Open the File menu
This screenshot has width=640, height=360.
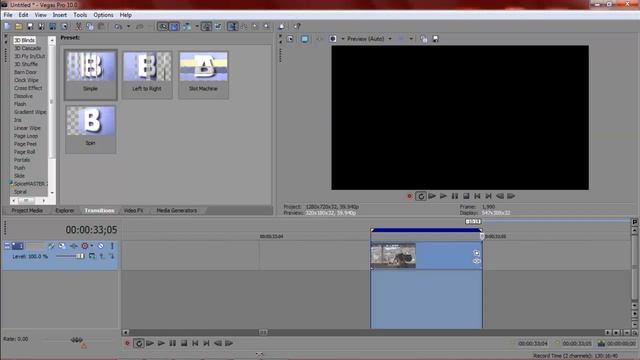click(8, 15)
